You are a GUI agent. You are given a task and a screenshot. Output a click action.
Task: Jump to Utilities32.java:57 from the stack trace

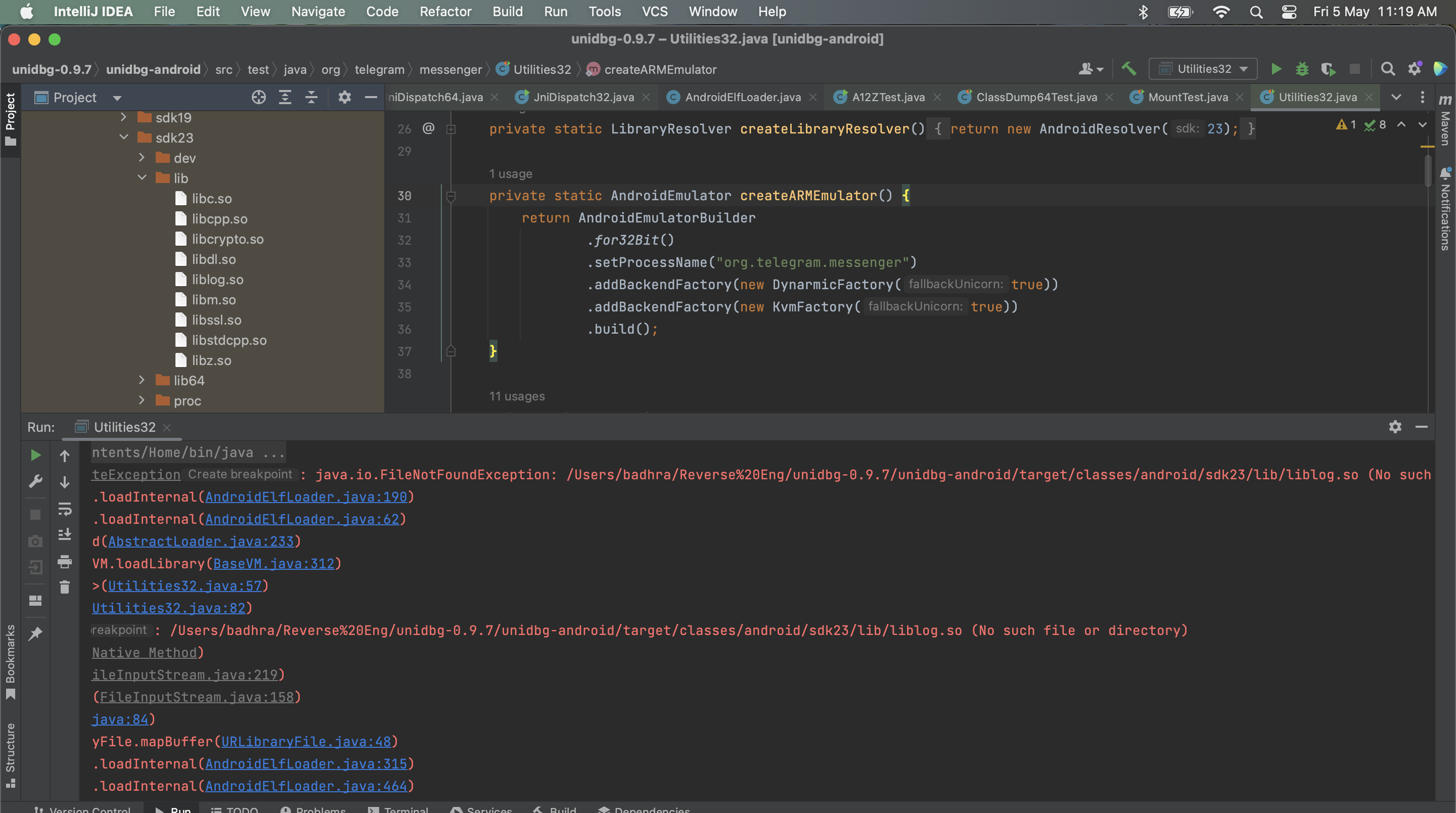coord(186,585)
